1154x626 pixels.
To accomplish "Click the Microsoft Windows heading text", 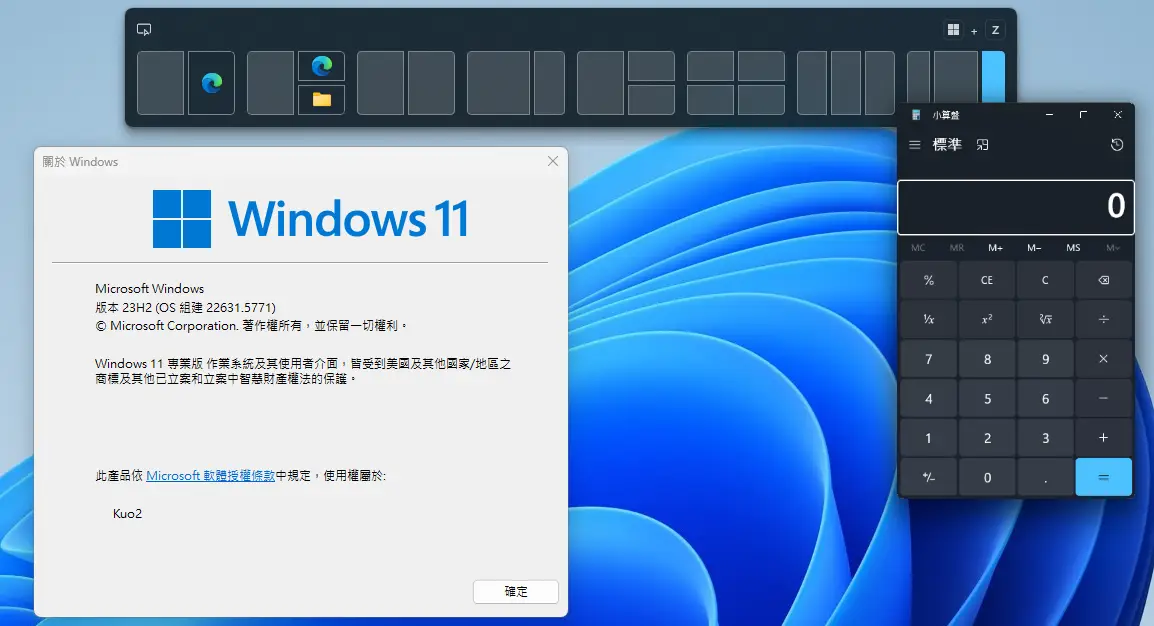I will tap(149, 288).
